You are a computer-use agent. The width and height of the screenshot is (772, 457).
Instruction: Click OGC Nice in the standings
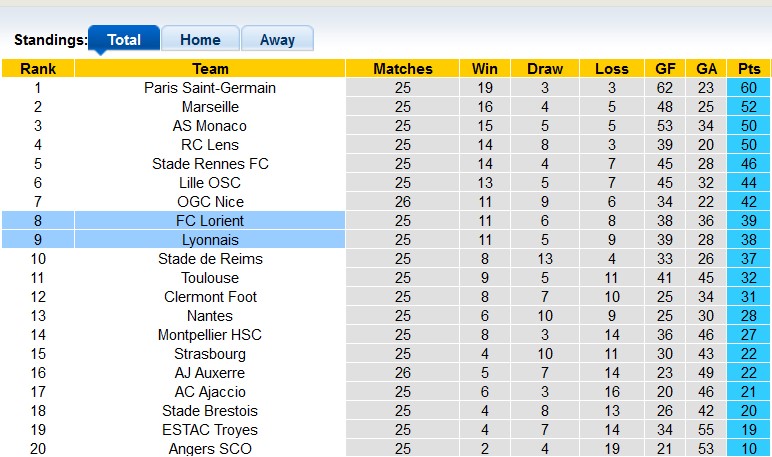(x=210, y=202)
